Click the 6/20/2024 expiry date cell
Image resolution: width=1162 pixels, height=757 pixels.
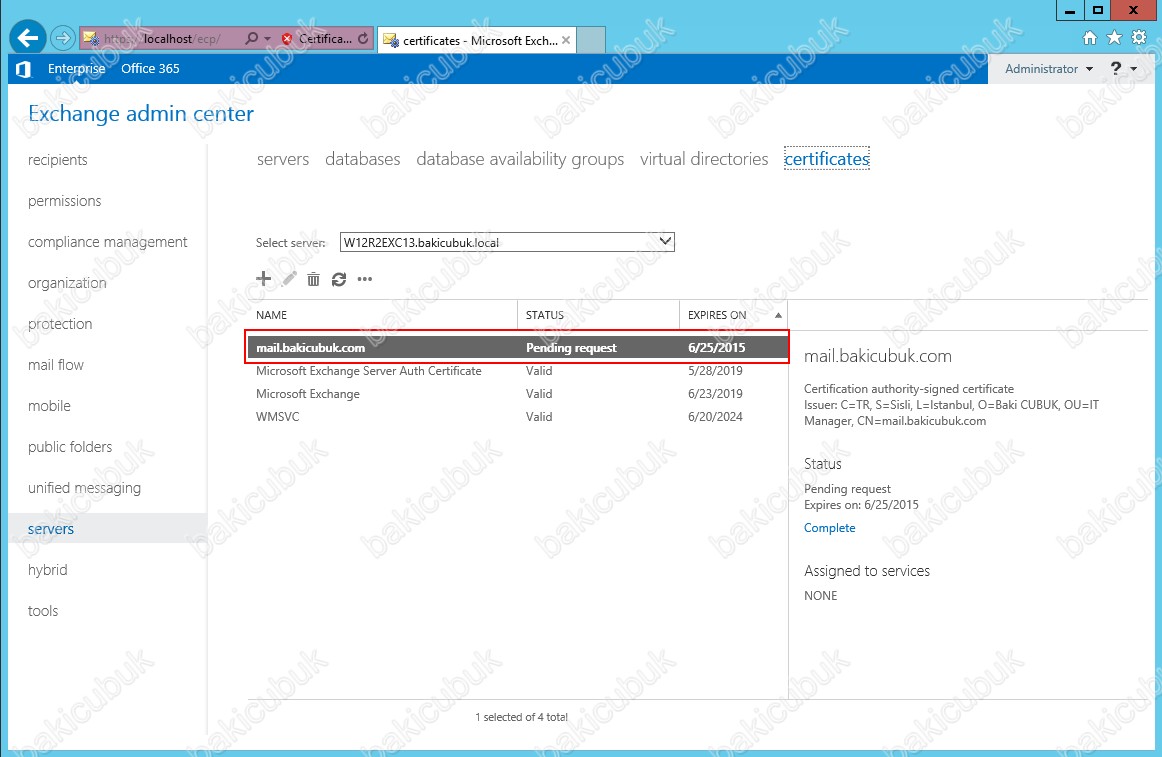coord(715,417)
